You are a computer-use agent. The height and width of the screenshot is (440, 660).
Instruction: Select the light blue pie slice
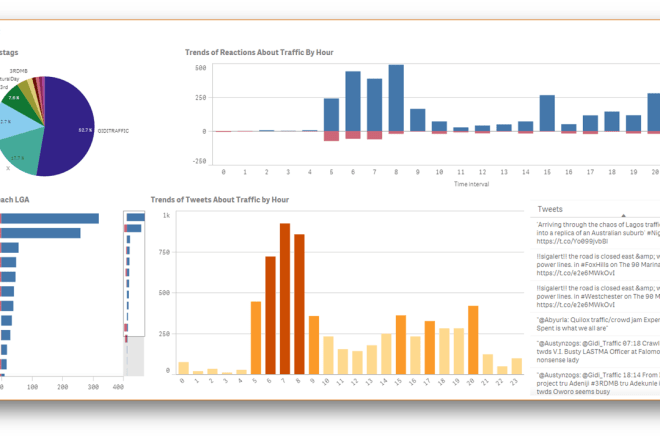[15, 123]
